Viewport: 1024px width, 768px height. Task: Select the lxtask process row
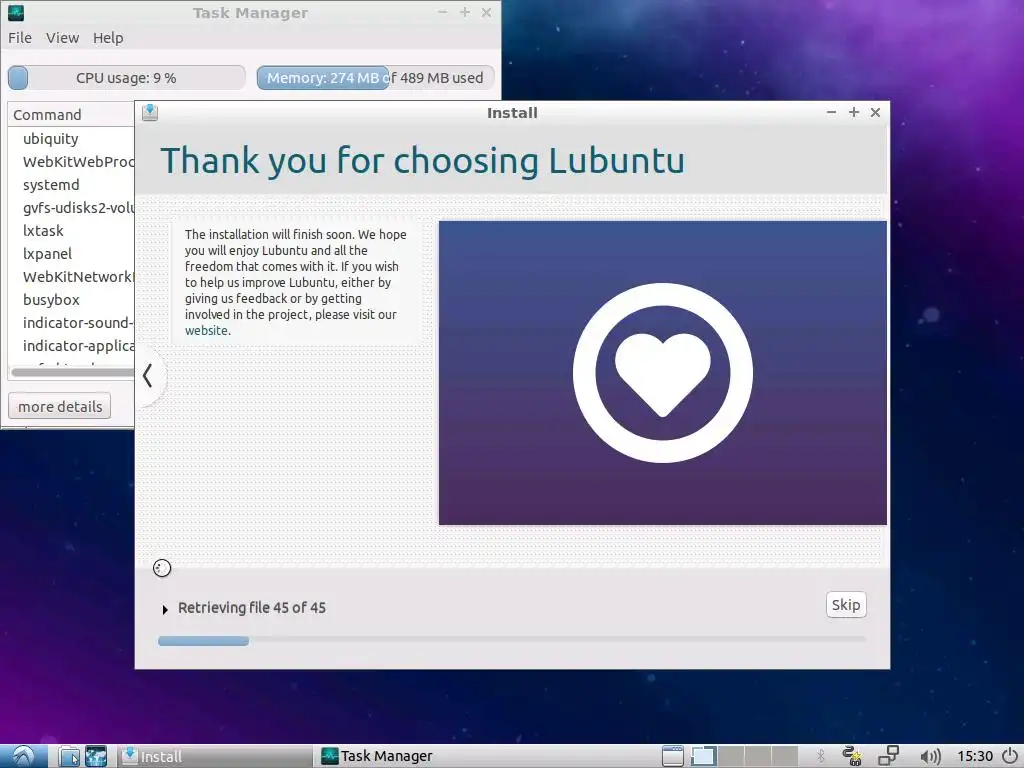[71, 231]
